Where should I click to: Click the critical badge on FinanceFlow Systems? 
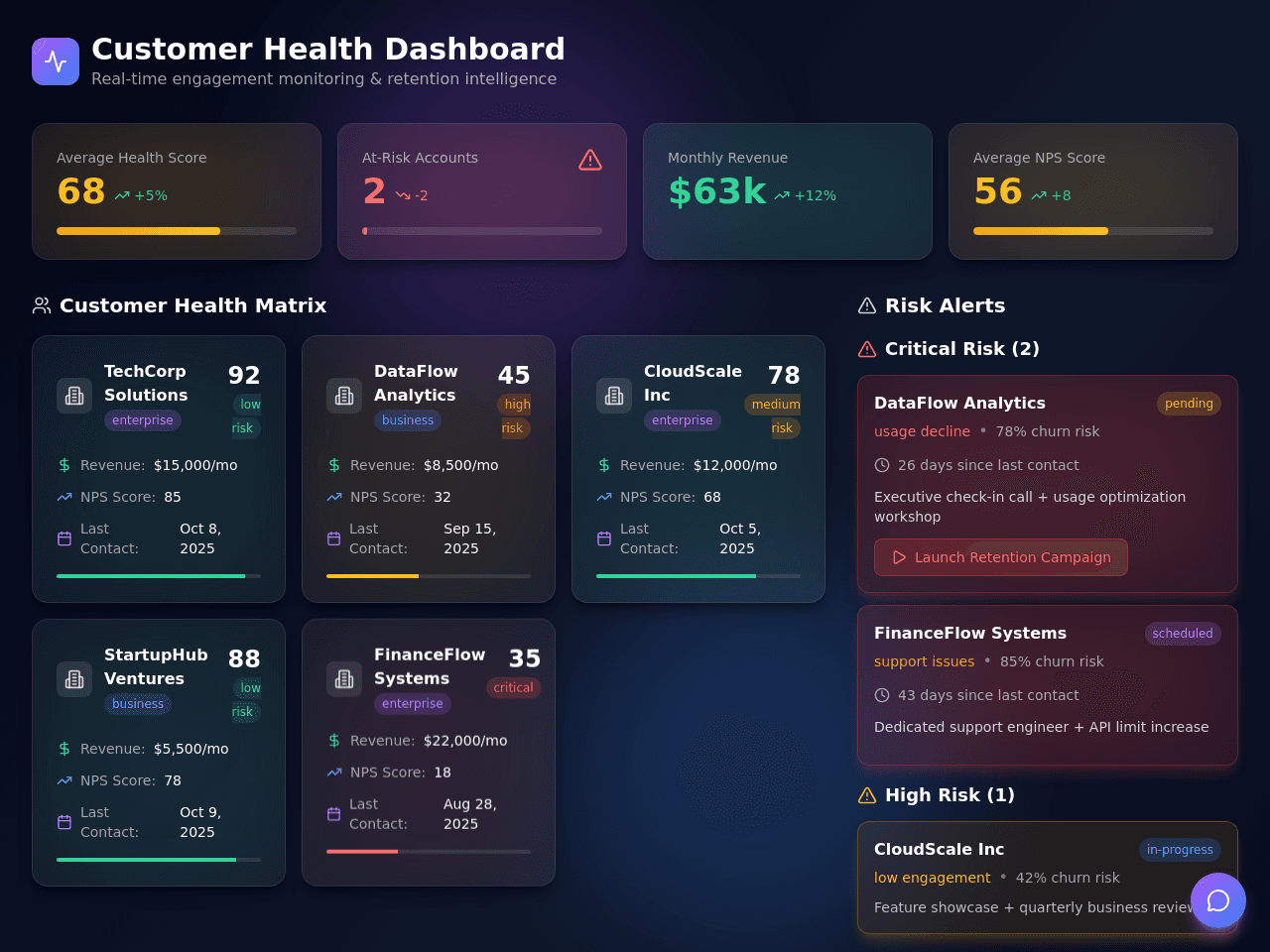514,688
